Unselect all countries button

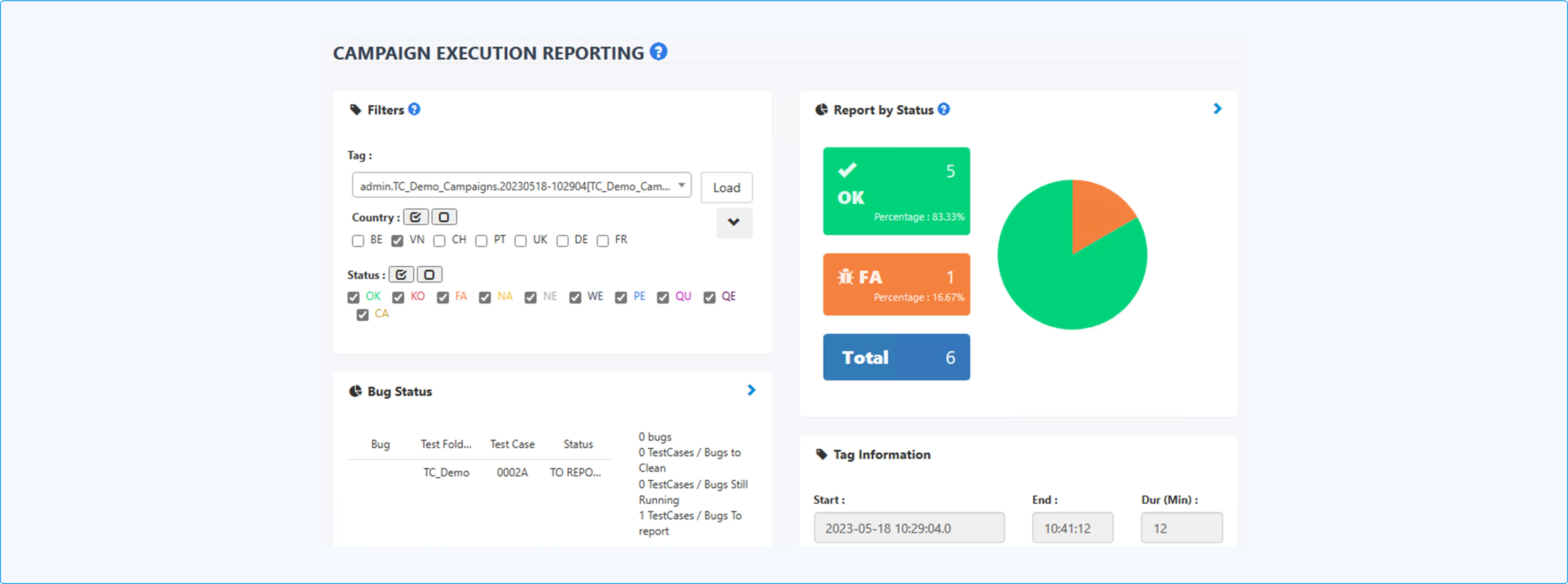coord(444,217)
